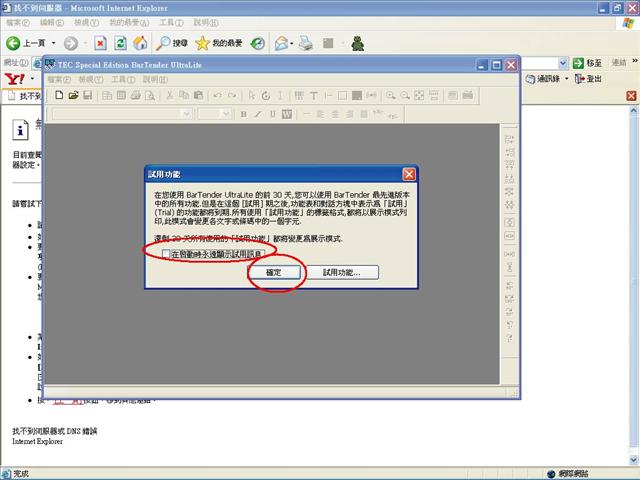Open the 工具 menu in Internet Explorer
The width and height of the screenshot is (640, 480).
[171, 22]
